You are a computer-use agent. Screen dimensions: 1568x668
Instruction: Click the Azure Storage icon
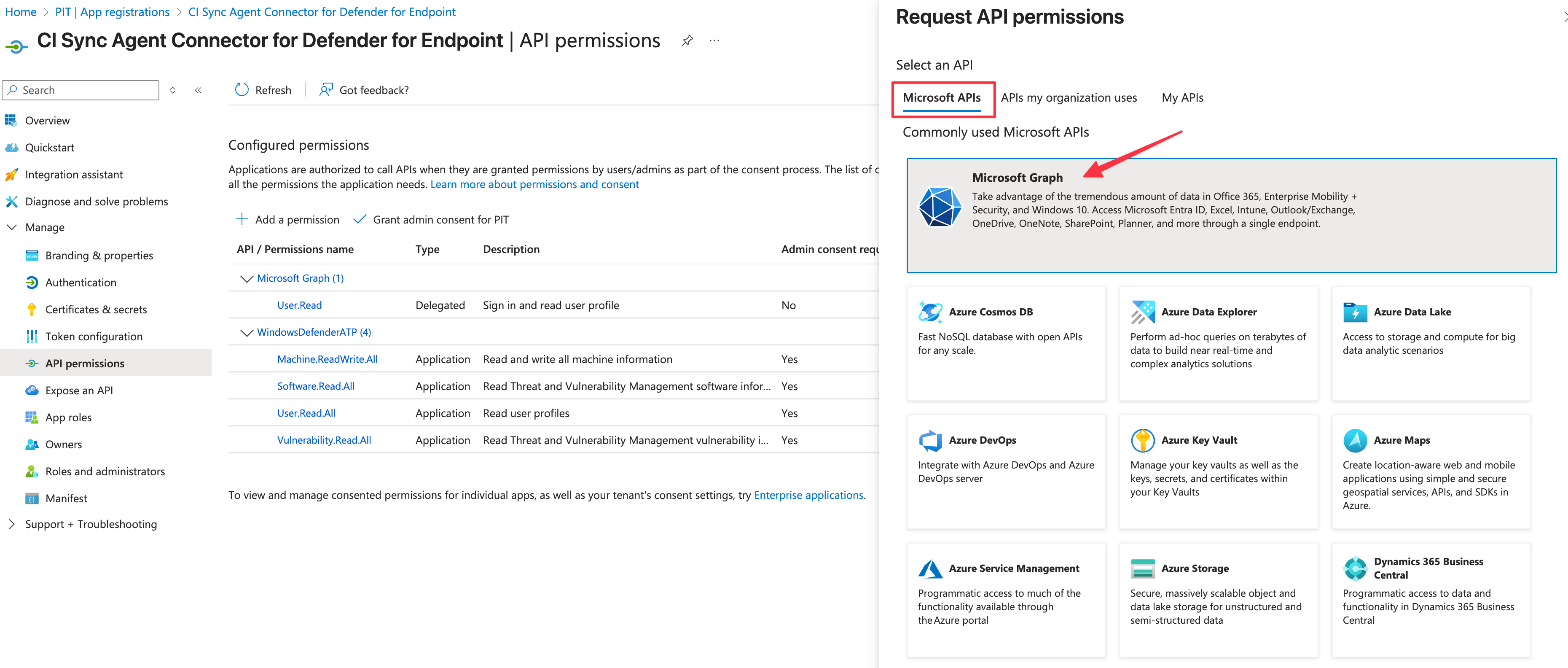point(1143,569)
